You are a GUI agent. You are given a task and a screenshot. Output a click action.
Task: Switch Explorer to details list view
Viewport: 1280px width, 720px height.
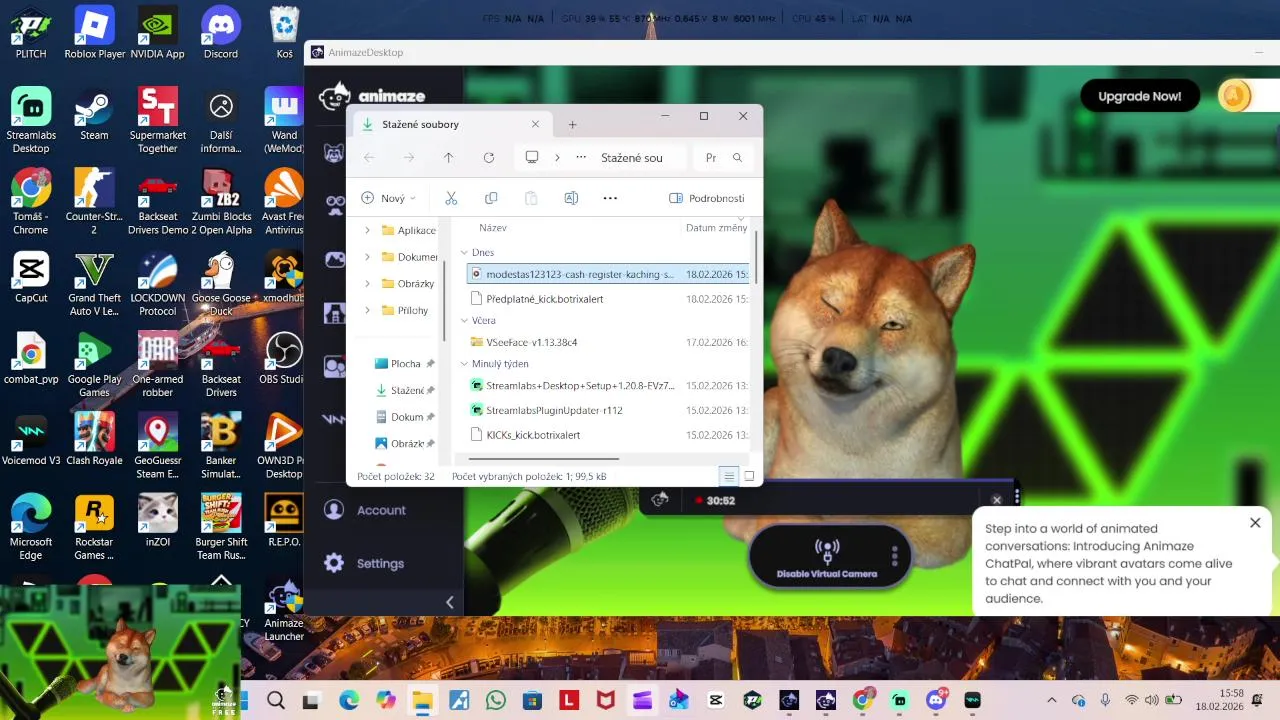click(x=729, y=476)
